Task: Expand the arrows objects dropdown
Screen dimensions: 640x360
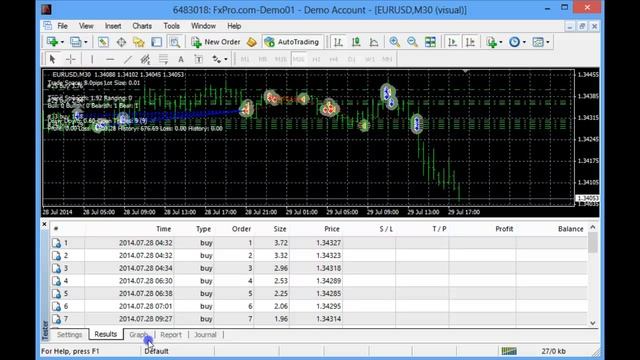Action: [226, 59]
